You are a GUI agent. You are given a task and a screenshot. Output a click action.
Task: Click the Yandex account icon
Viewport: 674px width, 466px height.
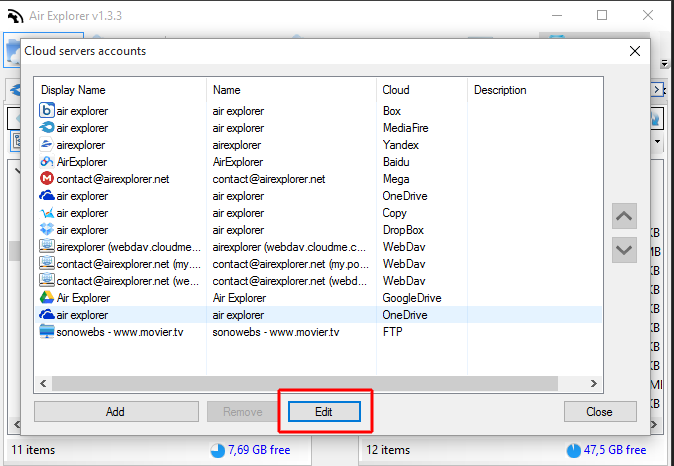click(x=47, y=145)
